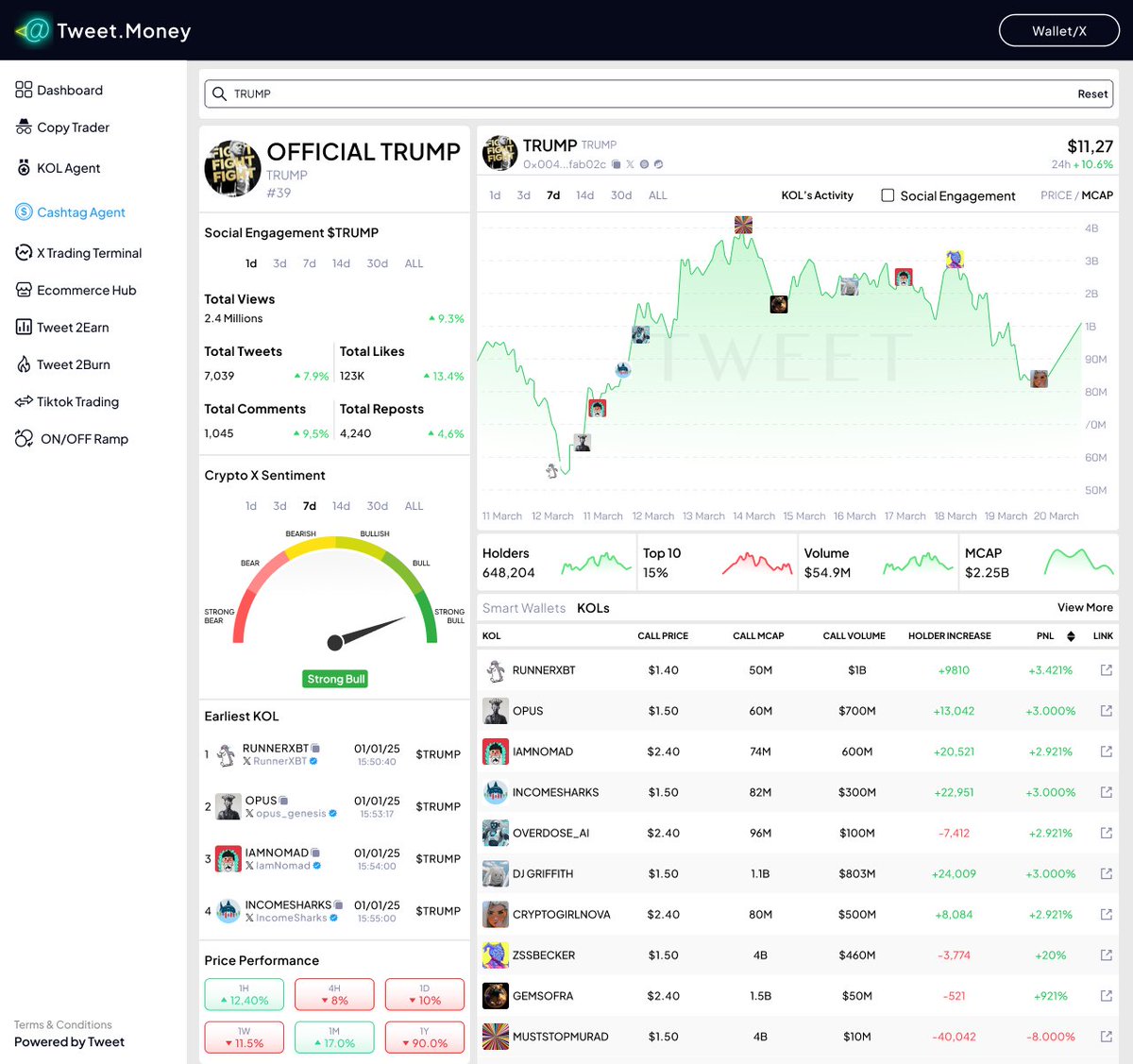This screenshot has height=1064, width=1133.
Task: Set chart range to 14d
Action: (585, 195)
